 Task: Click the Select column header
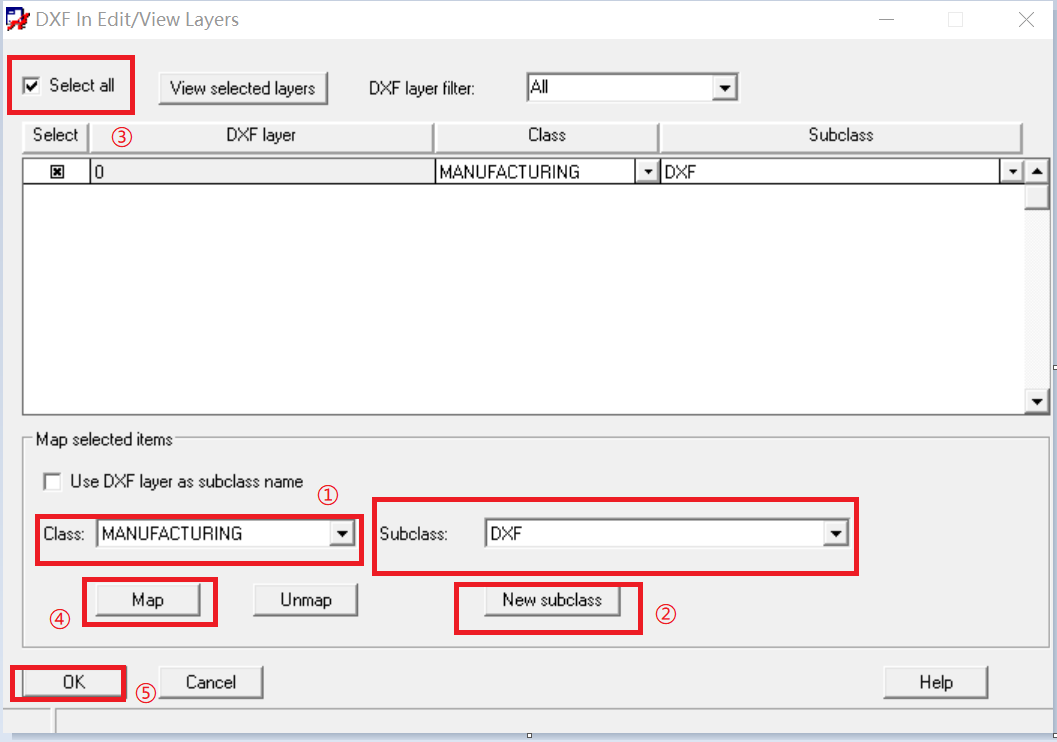point(55,135)
